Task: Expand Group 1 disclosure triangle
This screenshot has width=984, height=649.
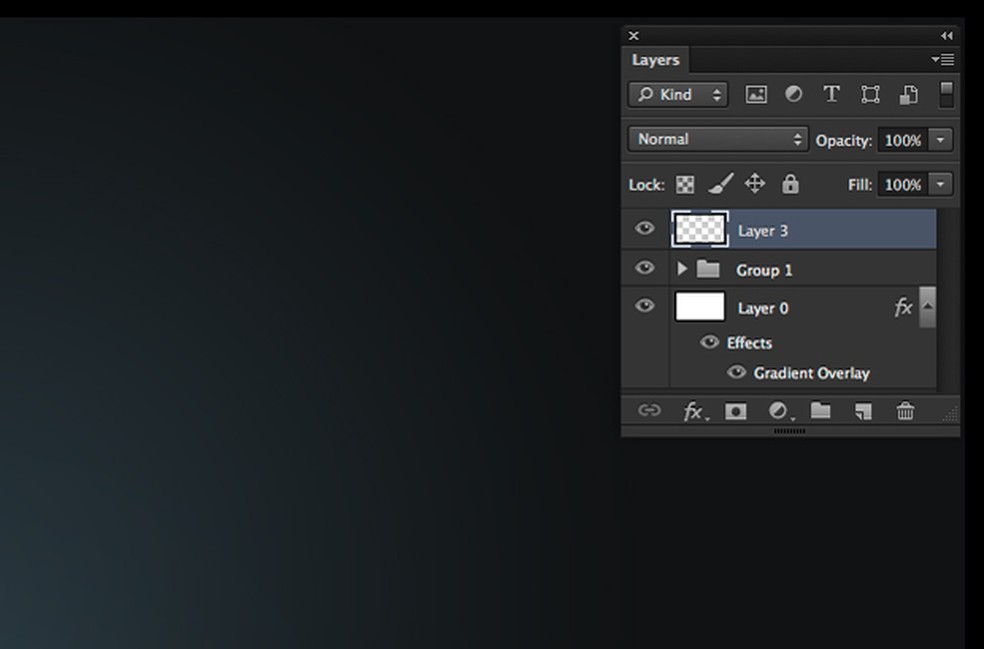Action: tap(682, 269)
